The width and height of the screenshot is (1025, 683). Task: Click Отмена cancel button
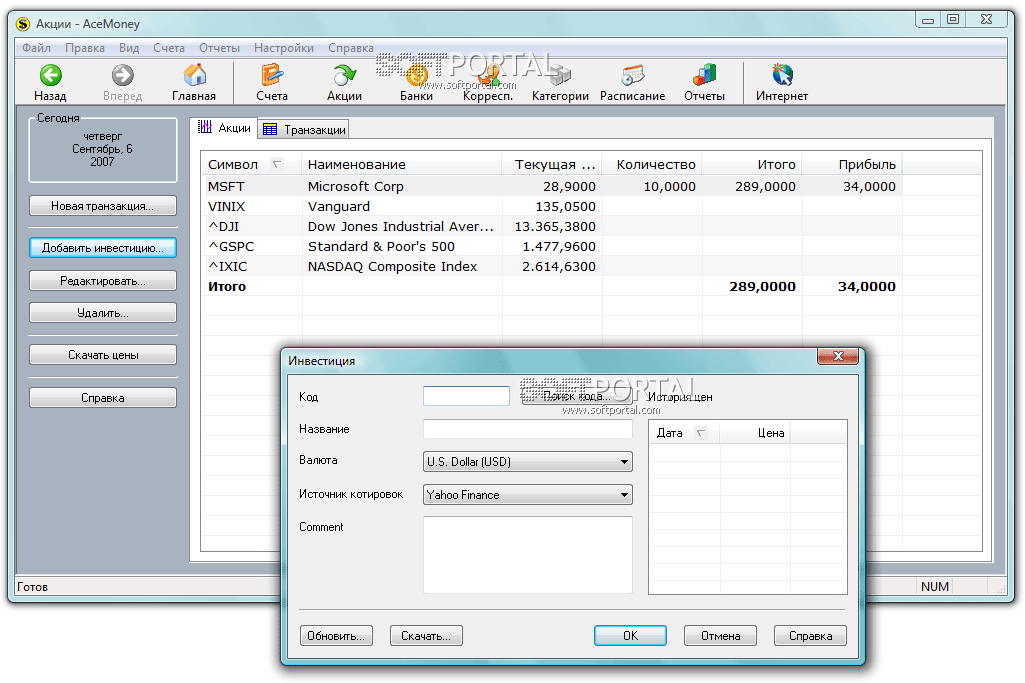pos(720,636)
